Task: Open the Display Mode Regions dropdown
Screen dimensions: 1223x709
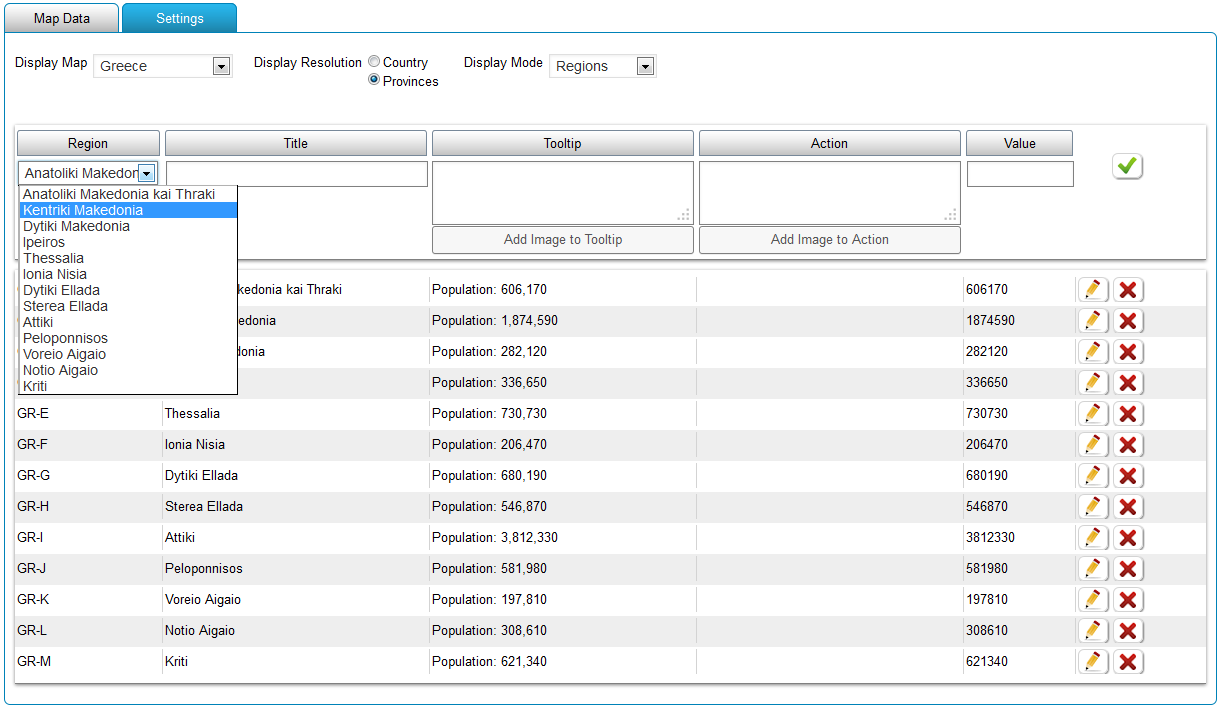Action: (603, 66)
